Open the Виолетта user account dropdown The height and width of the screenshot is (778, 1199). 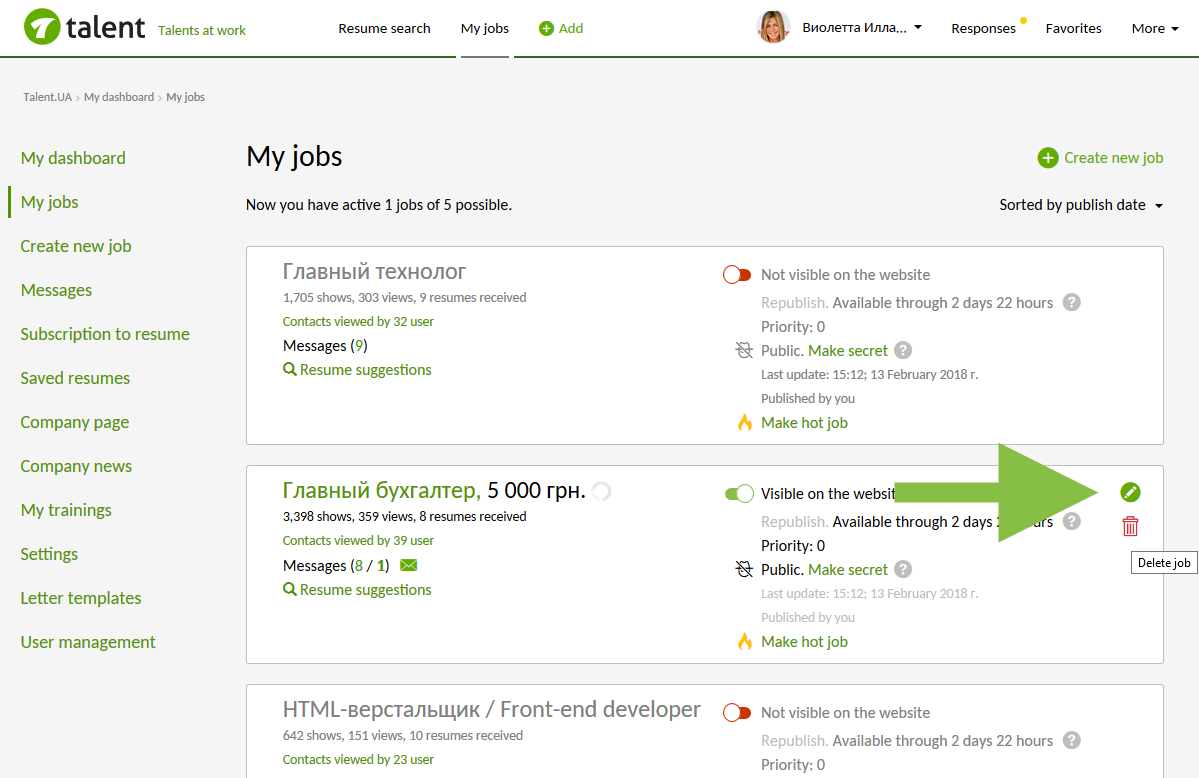862,28
